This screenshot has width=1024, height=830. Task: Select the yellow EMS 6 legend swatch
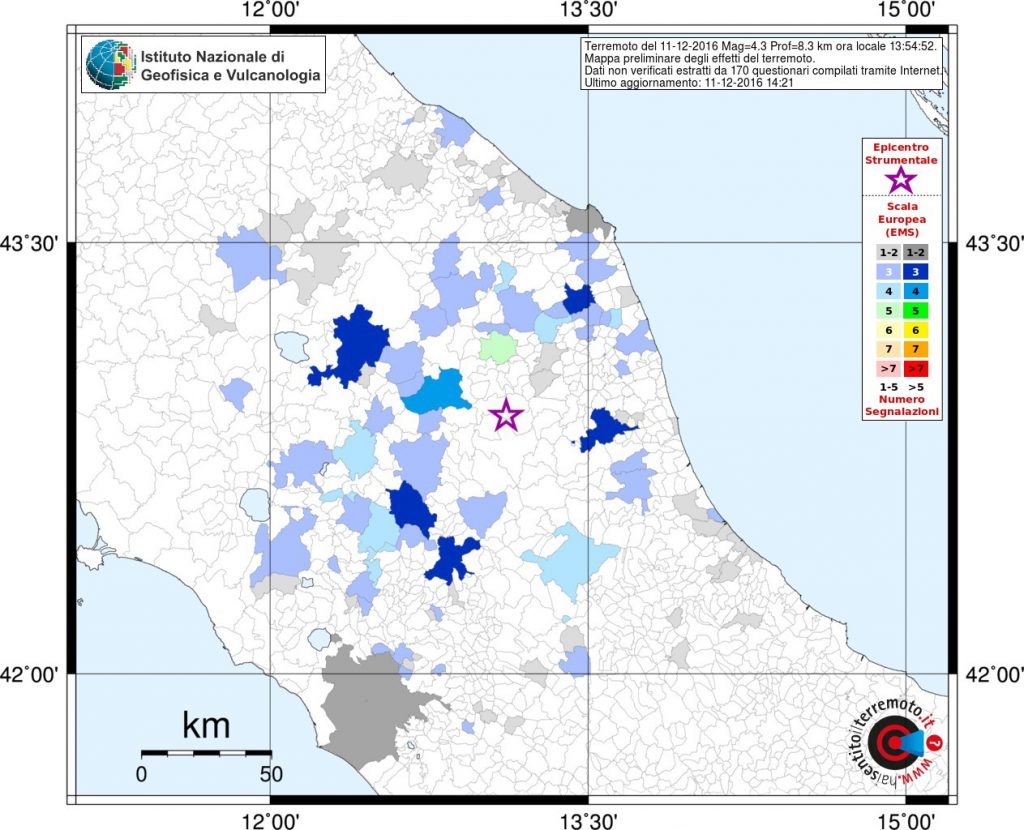coord(916,330)
